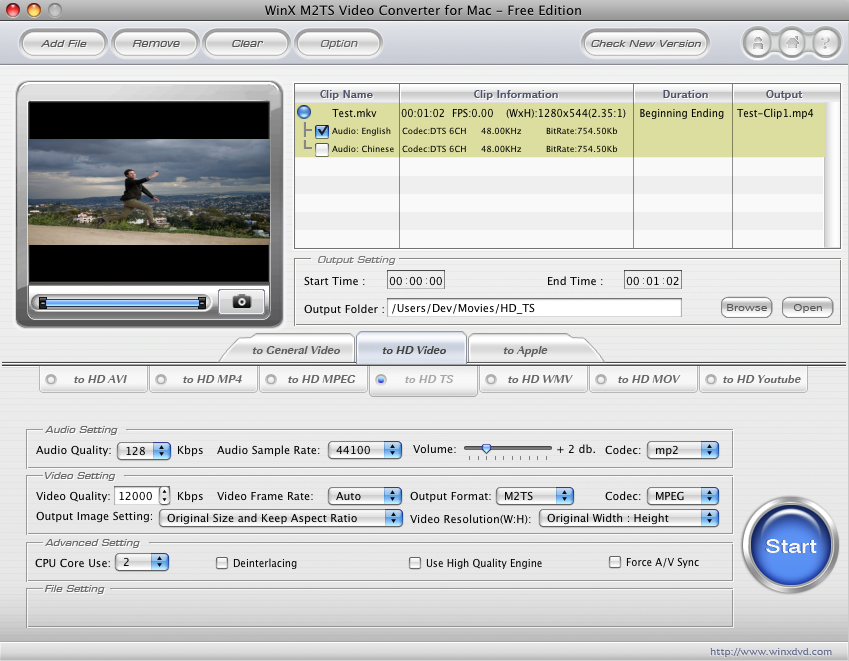Image resolution: width=849 pixels, height=661 pixels.
Task: Open the Video Resolution(W:H) dropdown
Action: click(629, 518)
